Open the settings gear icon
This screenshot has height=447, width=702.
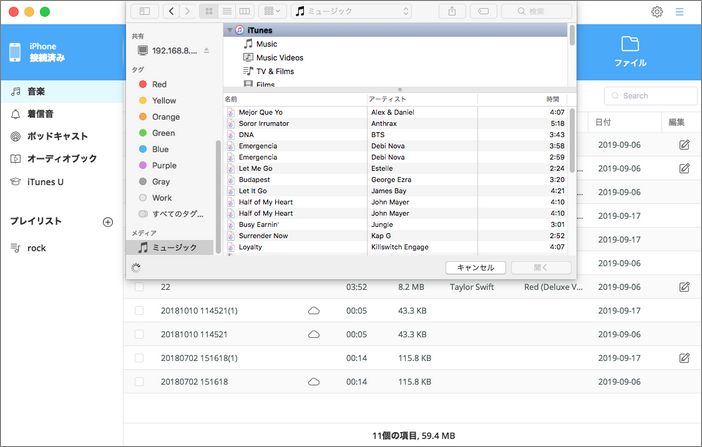[x=657, y=12]
